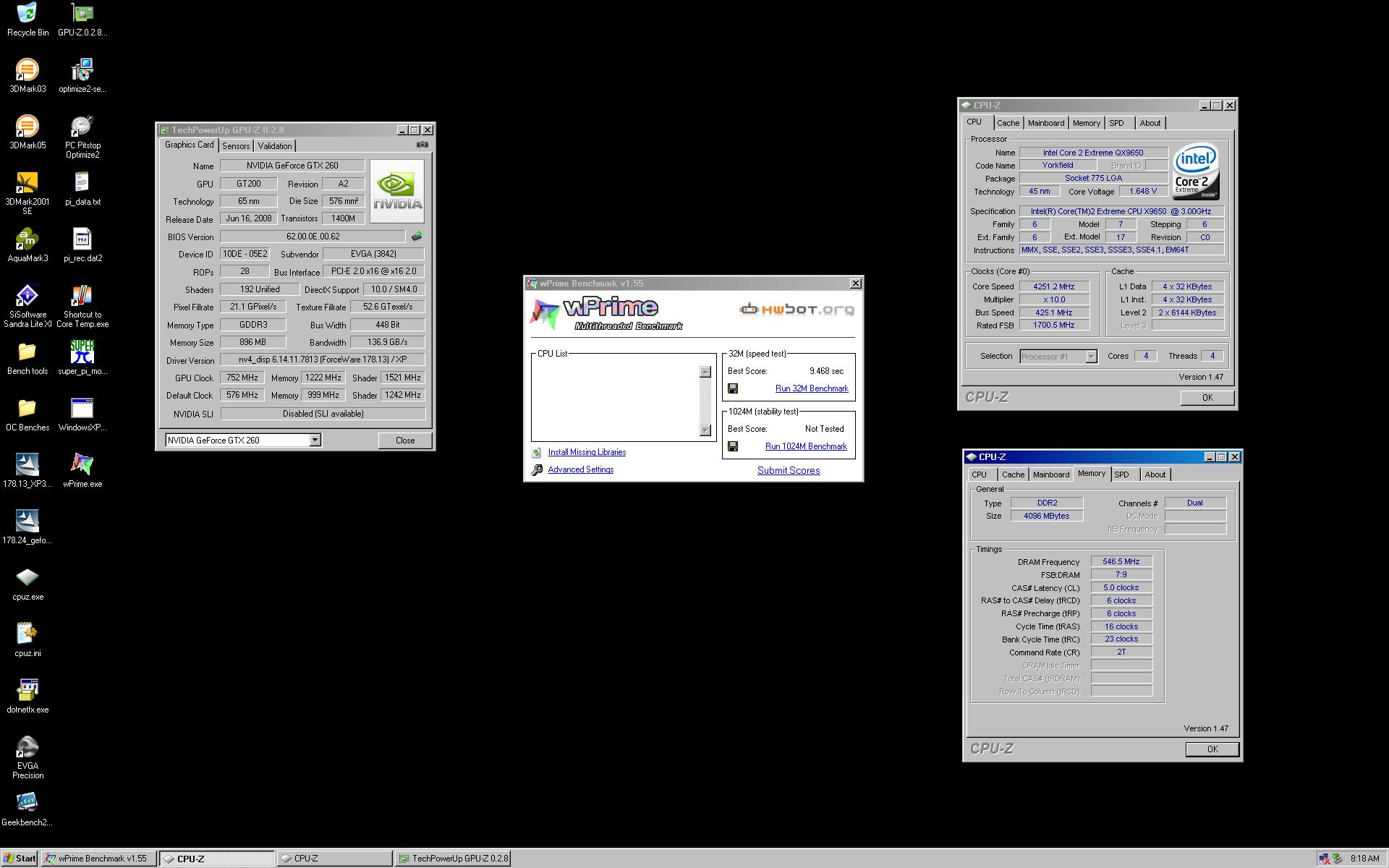Viewport: 1389px width, 868px height.
Task: Click the Submit Scores link
Action: [789, 470]
